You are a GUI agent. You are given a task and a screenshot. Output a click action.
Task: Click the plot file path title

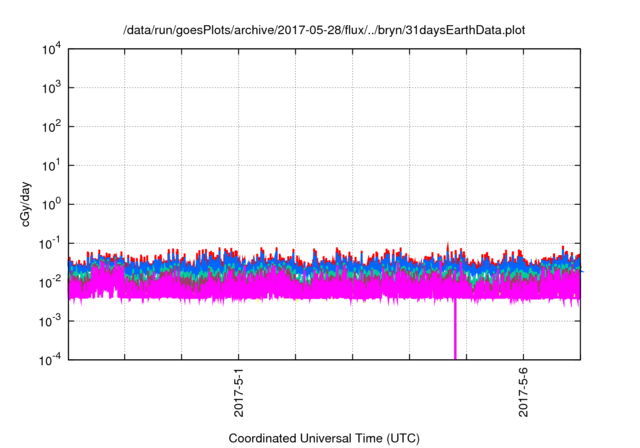pos(324,31)
